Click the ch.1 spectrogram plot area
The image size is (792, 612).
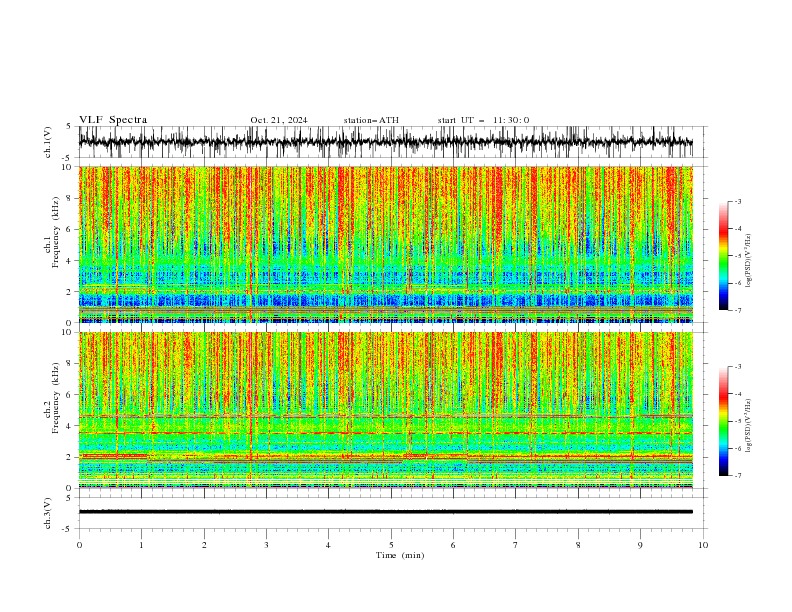[x=386, y=244]
